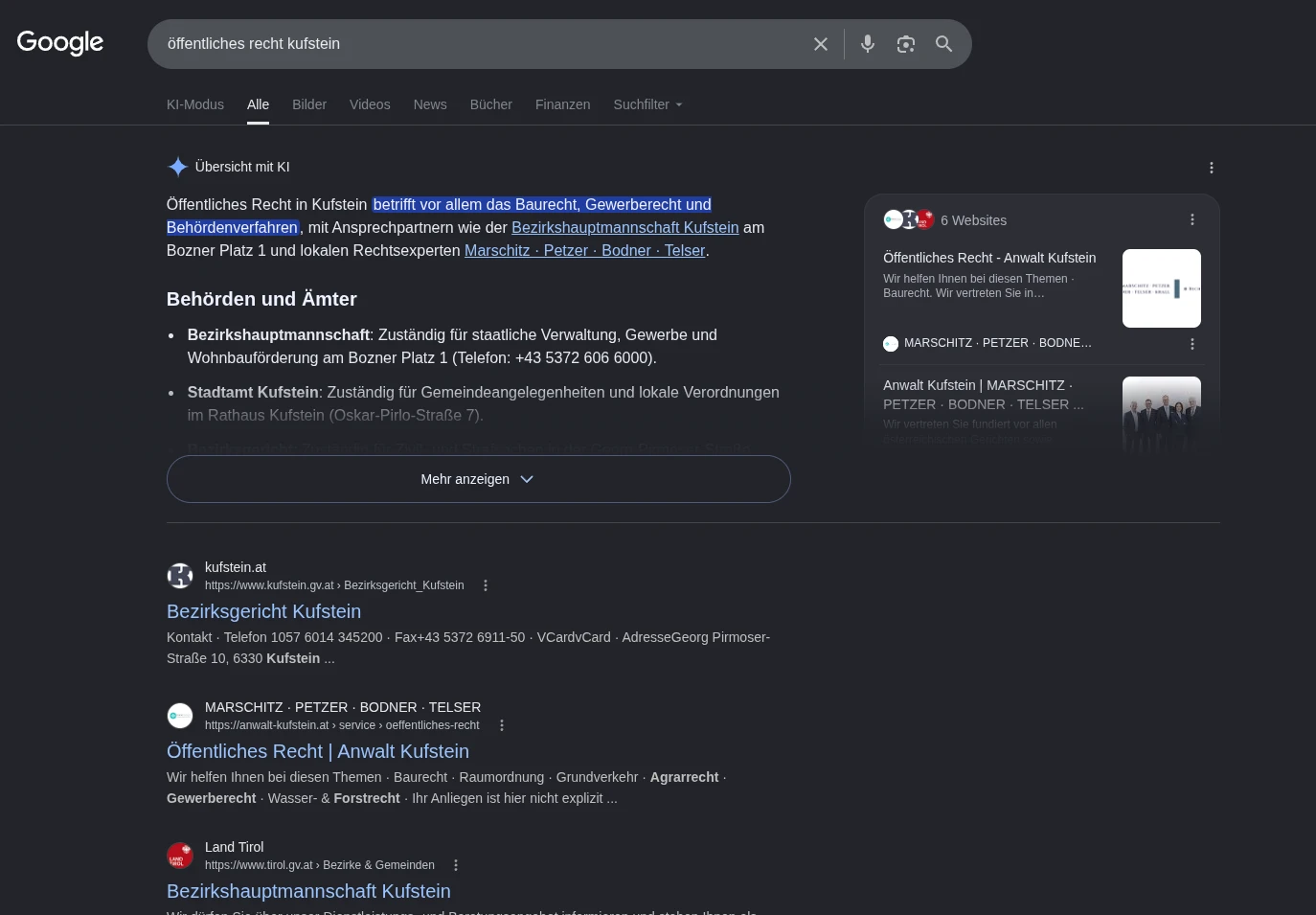Switch to the Finanzen tab
1316x915 pixels.
tap(563, 104)
